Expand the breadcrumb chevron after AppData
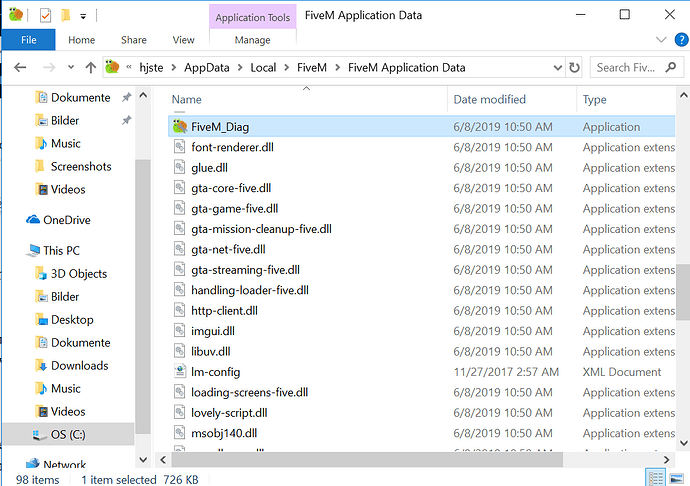 [240, 68]
